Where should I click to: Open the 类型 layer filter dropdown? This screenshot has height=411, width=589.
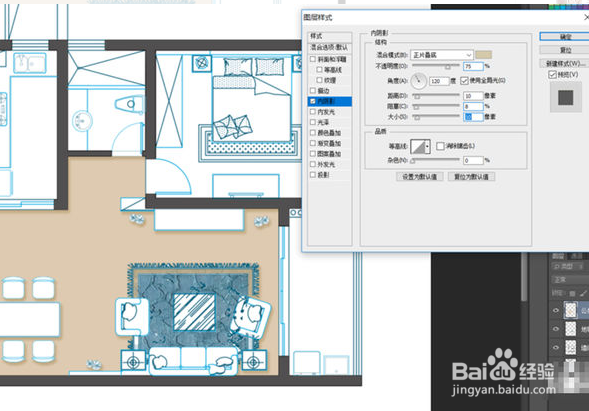pos(568,266)
